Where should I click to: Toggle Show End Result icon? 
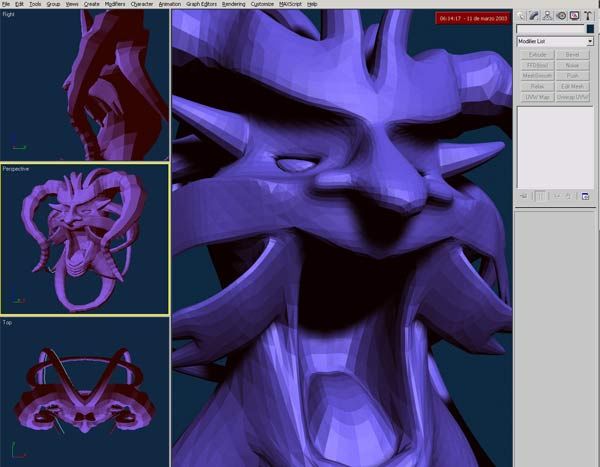(x=540, y=196)
